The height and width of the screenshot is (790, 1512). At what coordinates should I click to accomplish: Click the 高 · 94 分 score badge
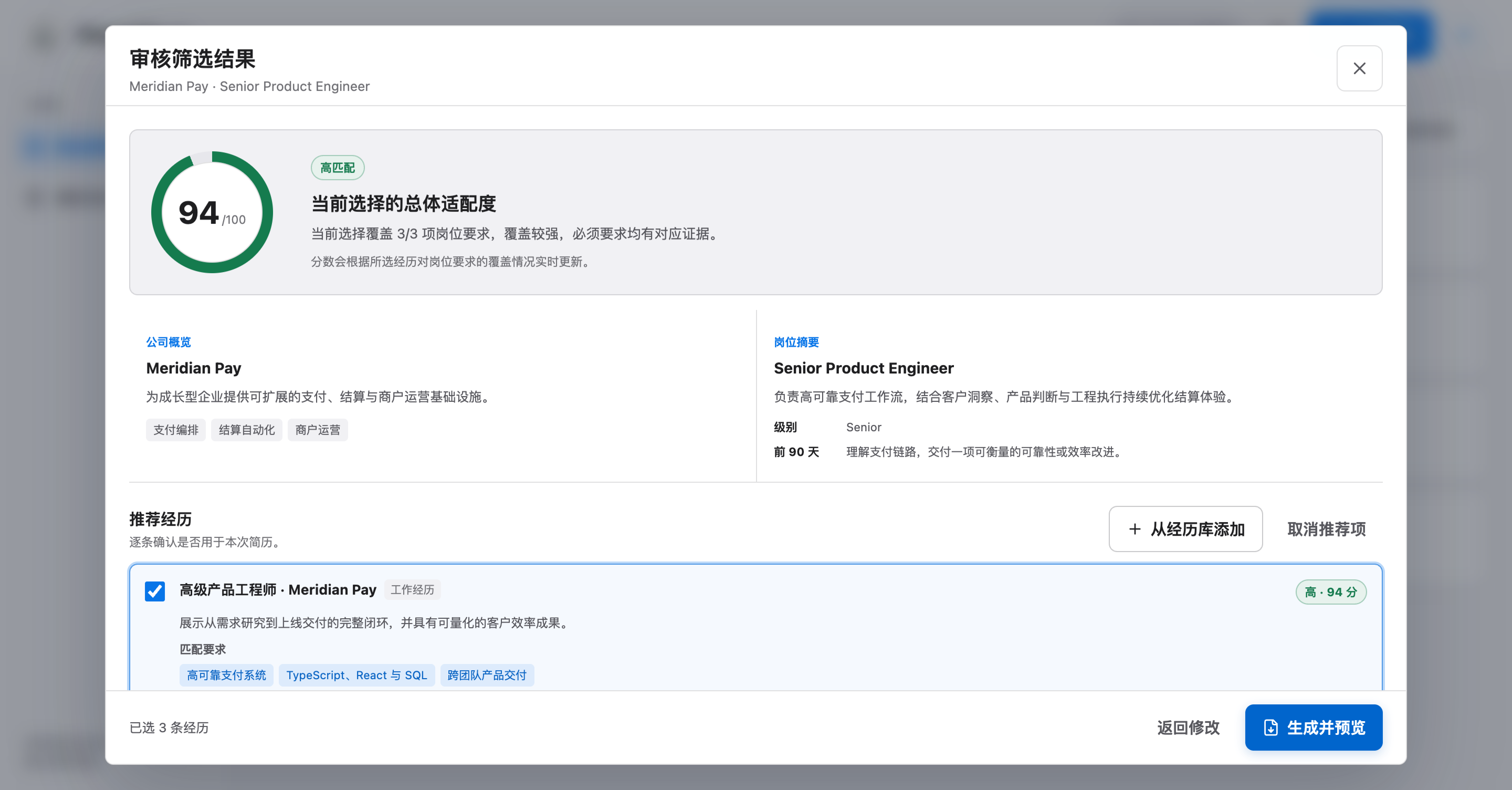click(x=1331, y=592)
